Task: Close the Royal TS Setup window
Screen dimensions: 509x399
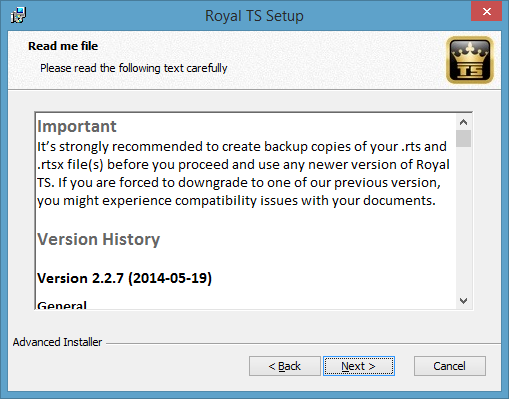Action: click(486, 11)
